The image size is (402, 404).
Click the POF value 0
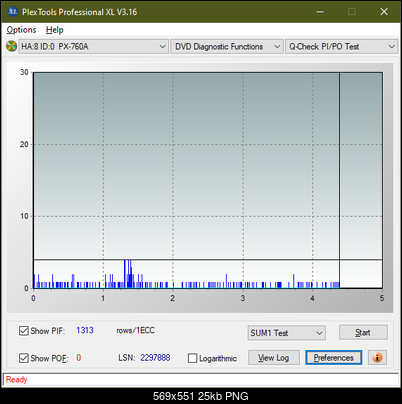pos(79,358)
